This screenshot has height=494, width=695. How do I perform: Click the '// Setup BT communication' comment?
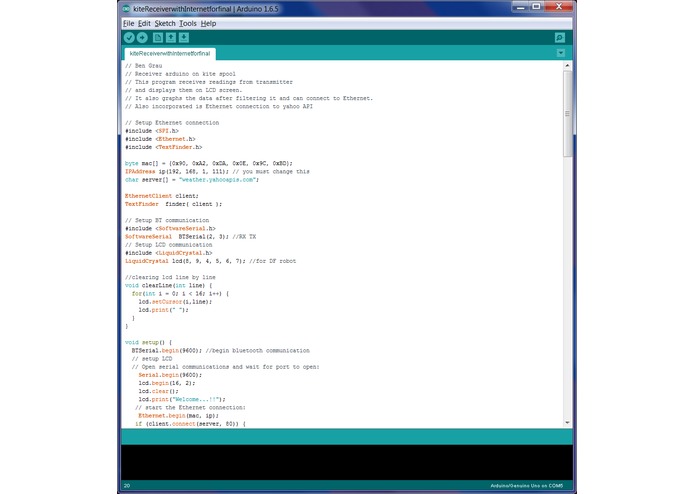167,220
